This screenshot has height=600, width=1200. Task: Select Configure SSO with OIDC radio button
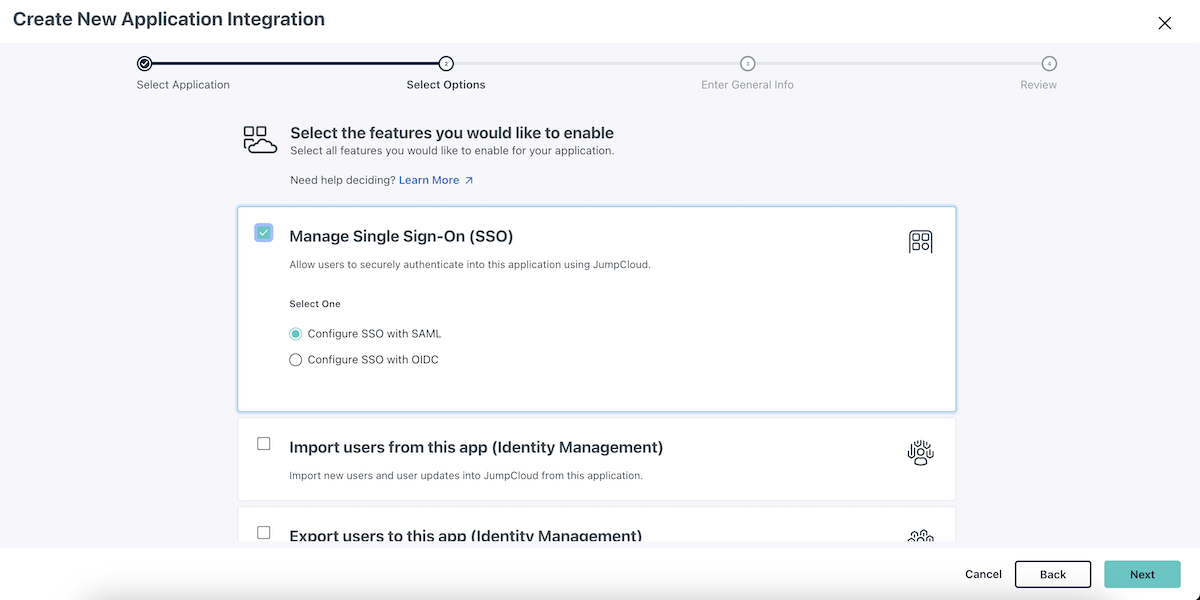(x=296, y=360)
